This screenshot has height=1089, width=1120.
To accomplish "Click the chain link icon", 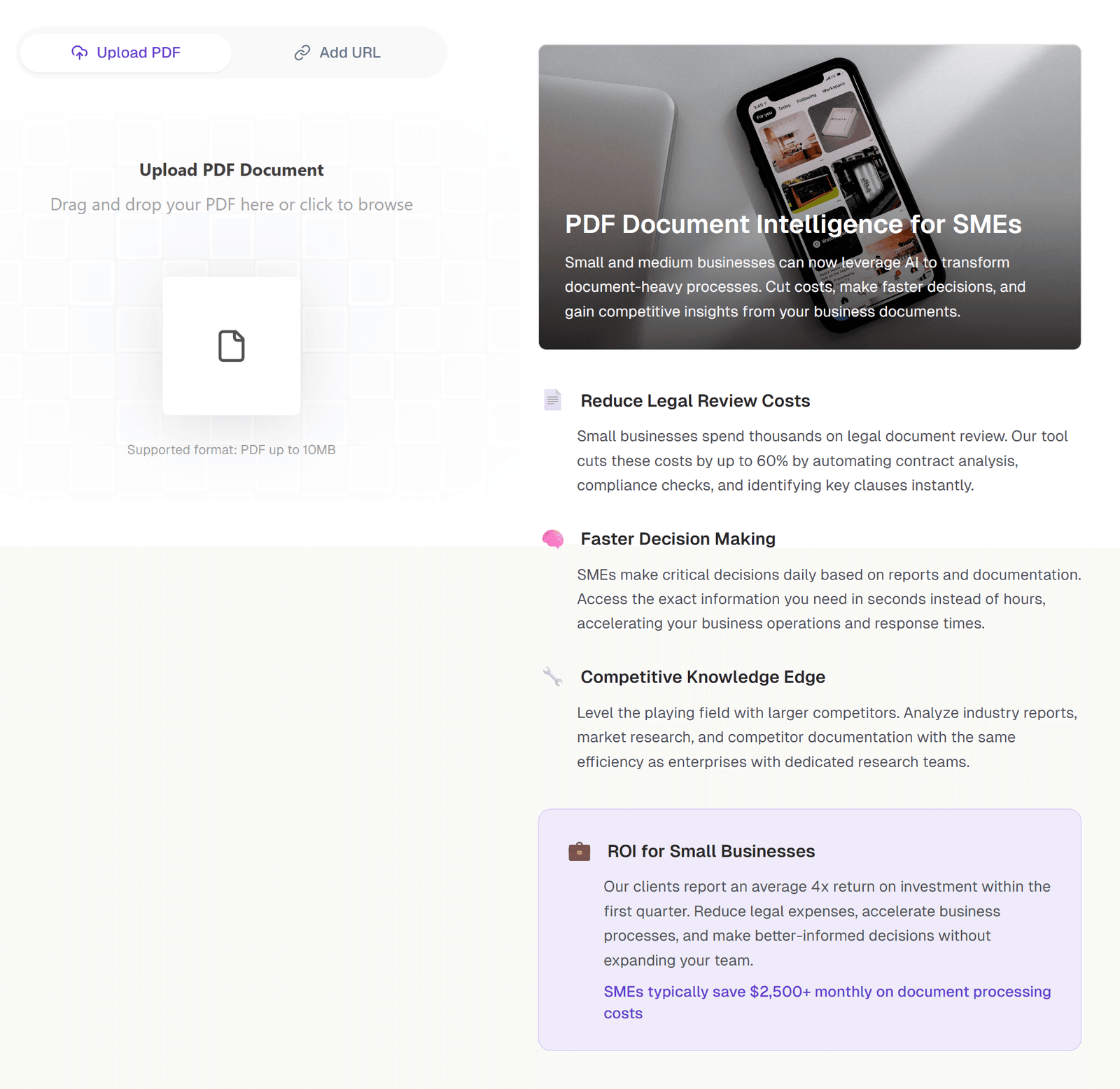I will pyautogui.click(x=302, y=52).
